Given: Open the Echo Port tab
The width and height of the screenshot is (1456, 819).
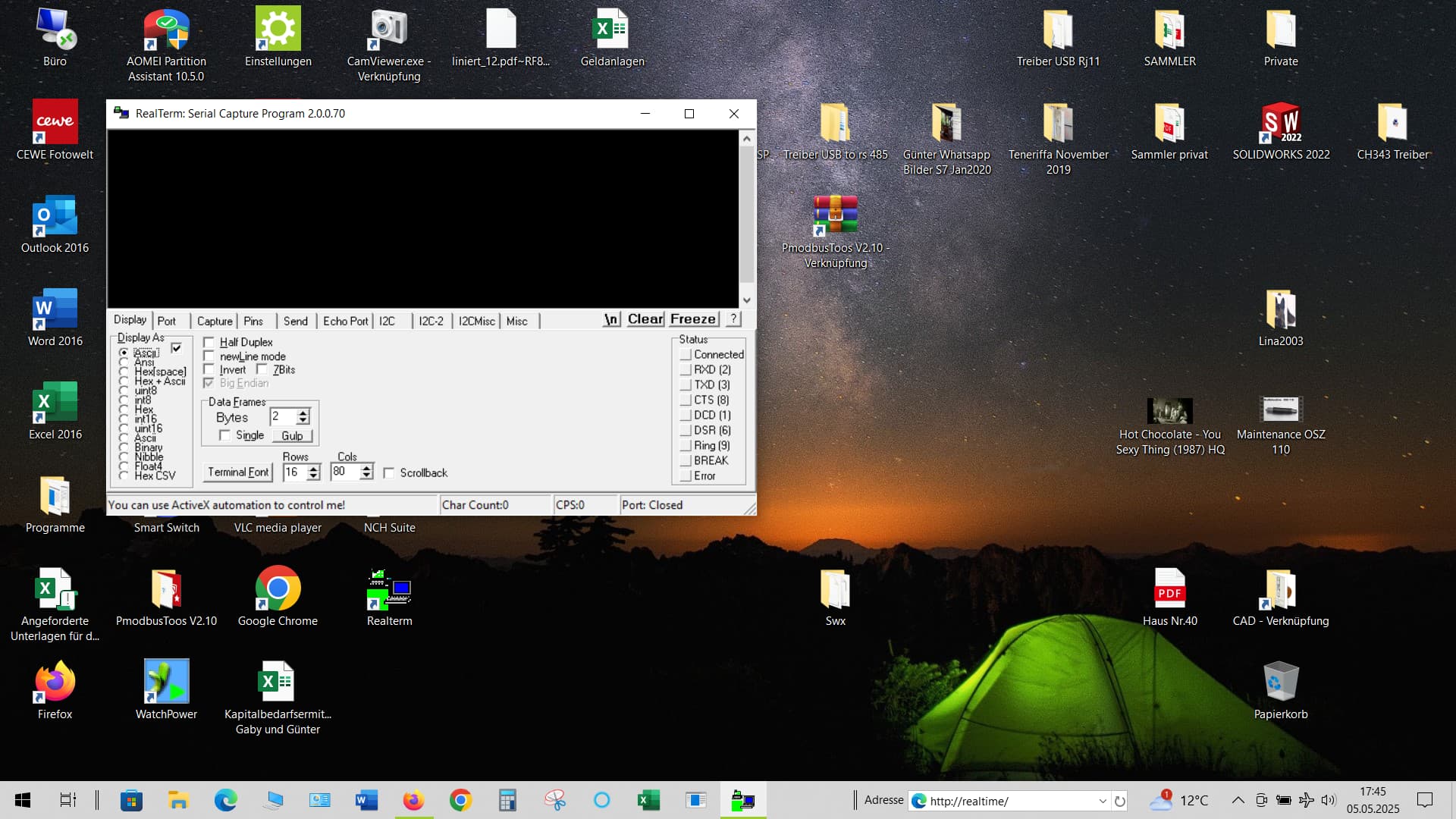Looking at the screenshot, I should 346,322.
